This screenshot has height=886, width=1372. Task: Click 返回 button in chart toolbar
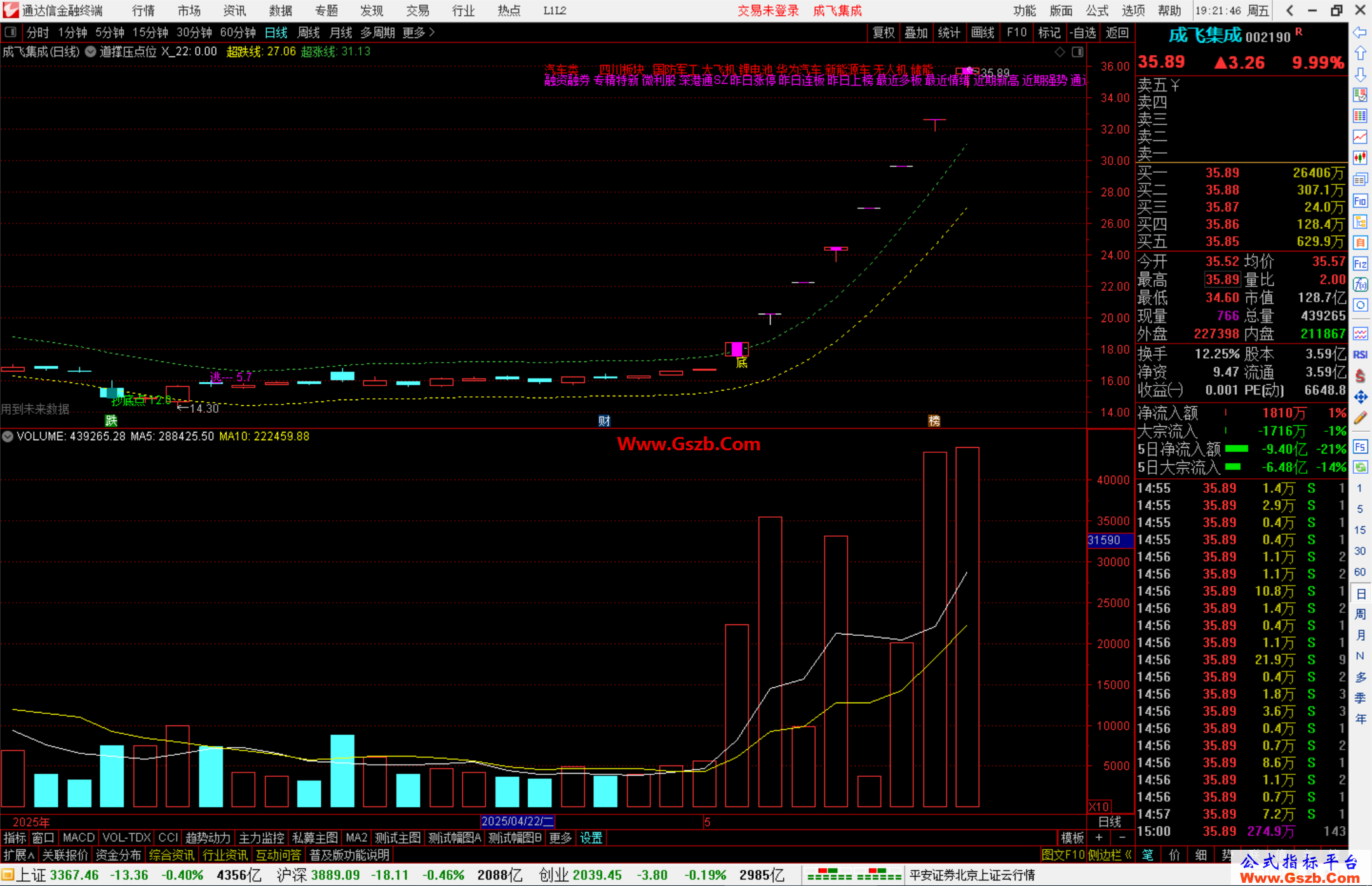tap(1117, 32)
